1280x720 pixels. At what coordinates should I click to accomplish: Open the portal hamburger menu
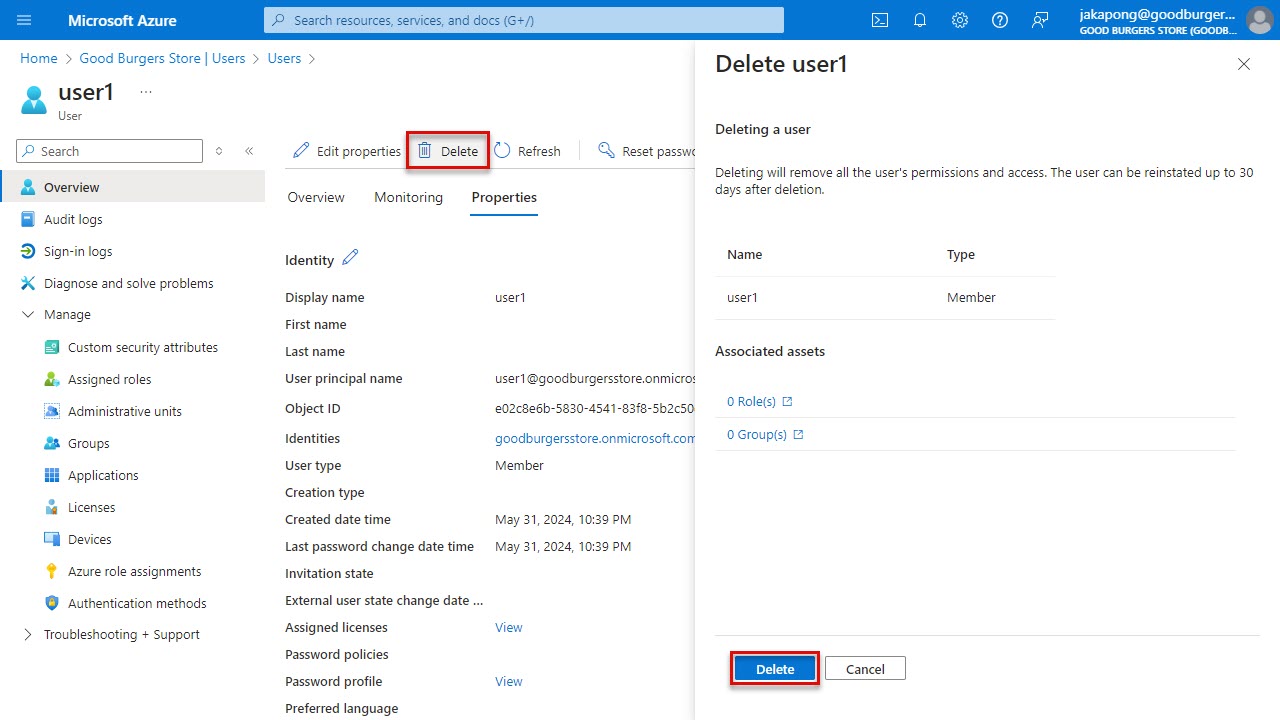(x=24, y=19)
